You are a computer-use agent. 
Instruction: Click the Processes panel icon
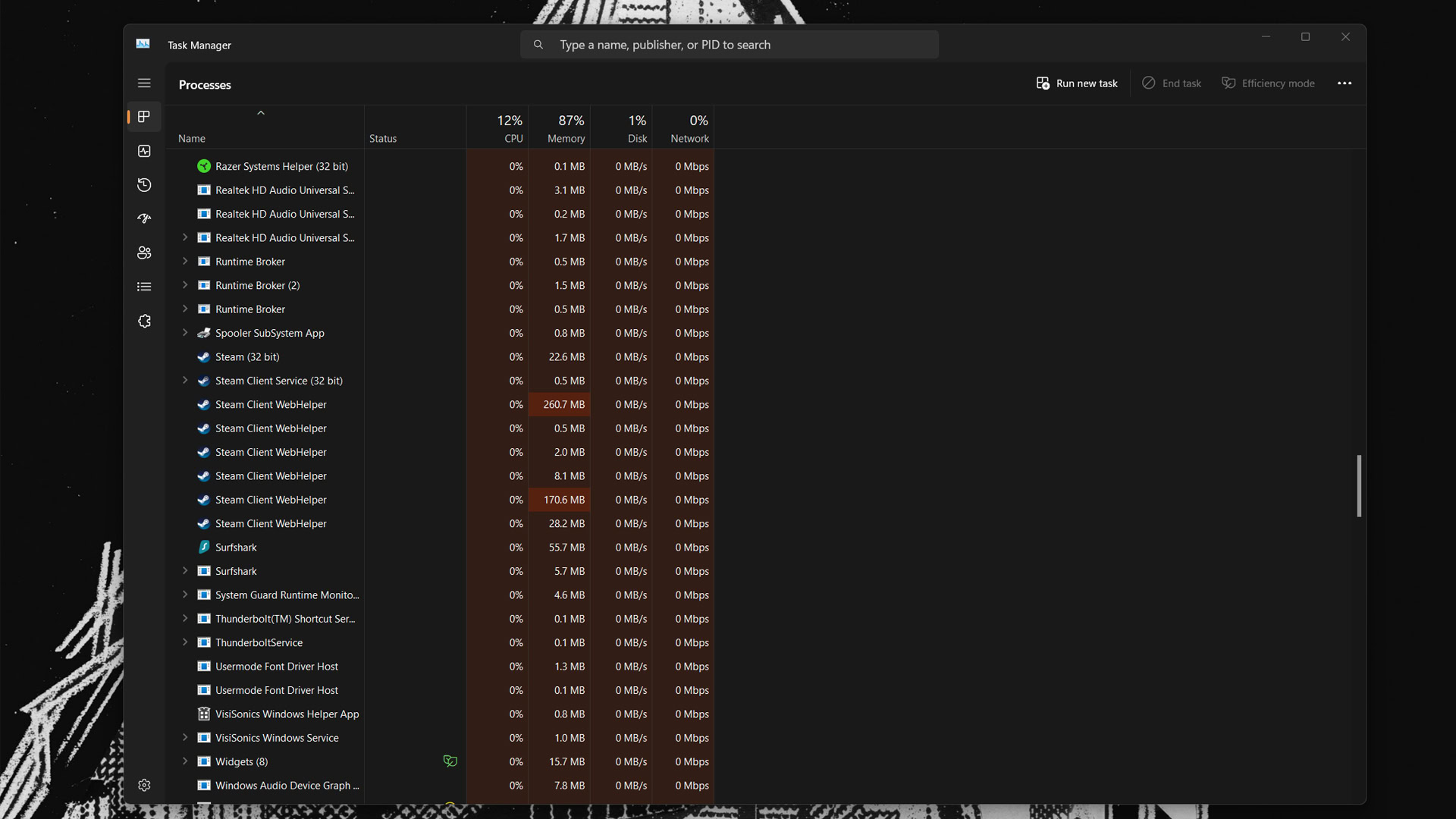(144, 117)
